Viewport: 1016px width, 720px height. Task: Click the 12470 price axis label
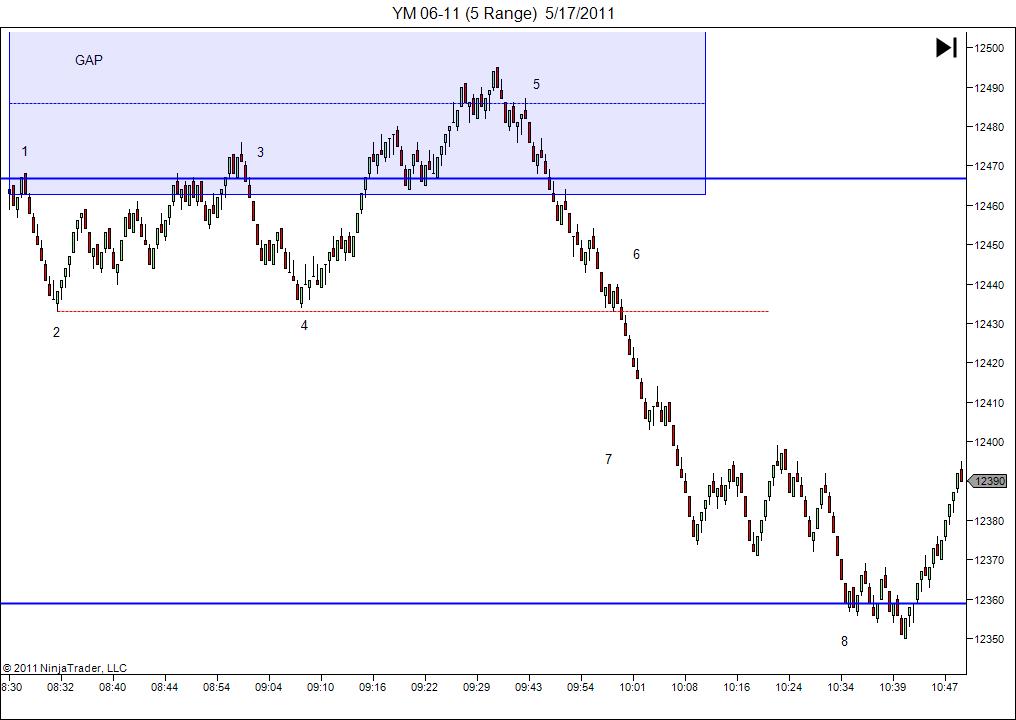pyautogui.click(x=989, y=167)
